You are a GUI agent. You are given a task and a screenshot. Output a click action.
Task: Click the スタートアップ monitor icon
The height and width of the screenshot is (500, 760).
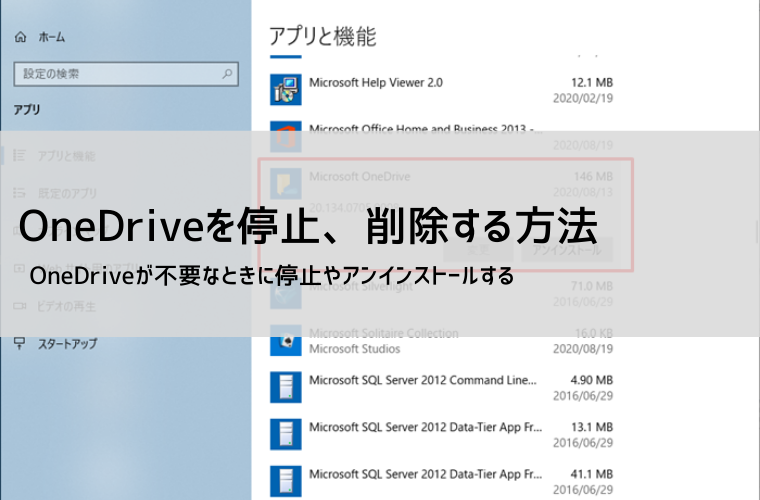[x=19, y=343]
